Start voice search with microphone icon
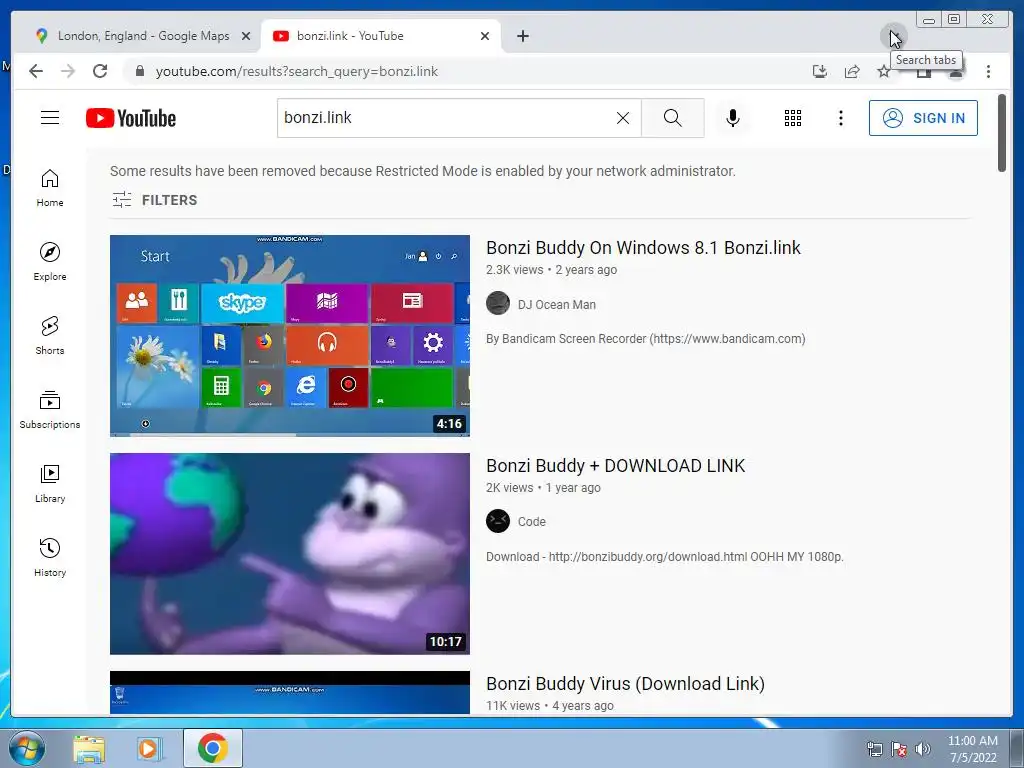1024x768 pixels. tap(733, 118)
